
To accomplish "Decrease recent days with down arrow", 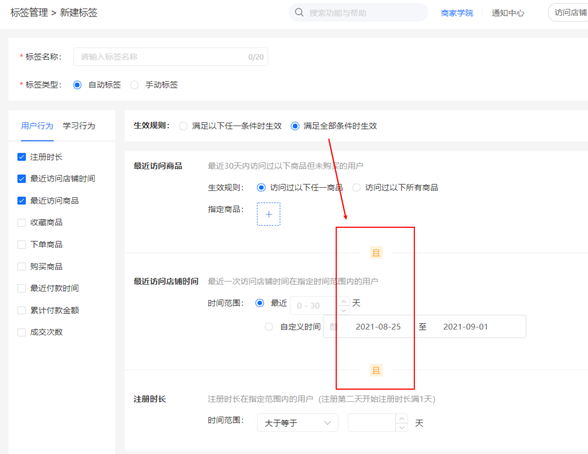I will 344,310.
